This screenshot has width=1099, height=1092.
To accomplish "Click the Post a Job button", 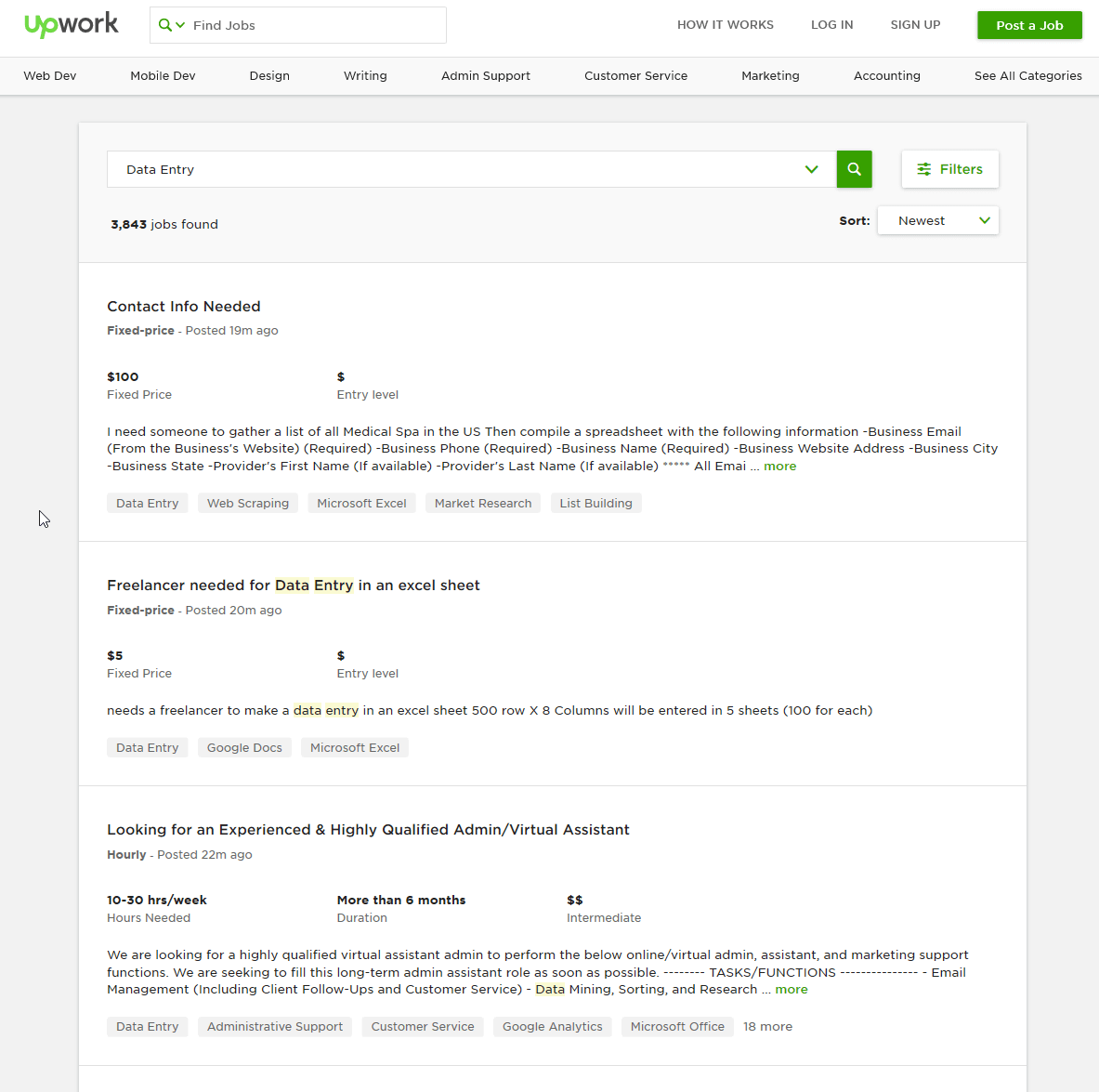I will [x=1029, y=25].
